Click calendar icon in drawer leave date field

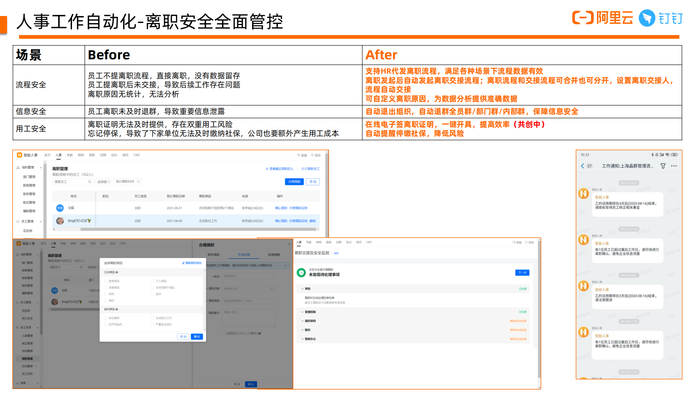point(272,288)
